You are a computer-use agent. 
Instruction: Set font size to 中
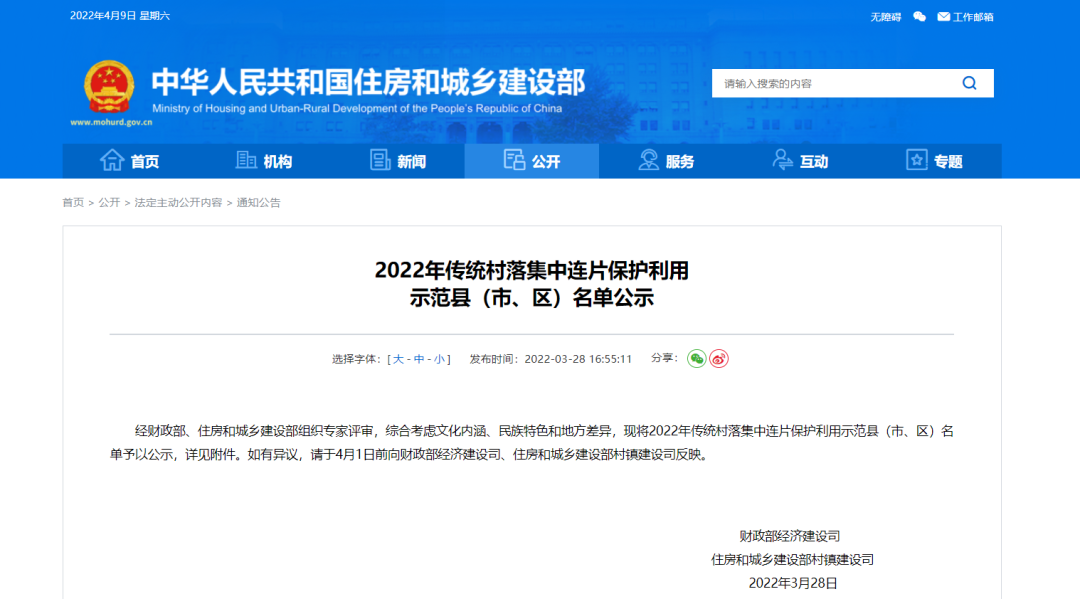tap(419, 359)
